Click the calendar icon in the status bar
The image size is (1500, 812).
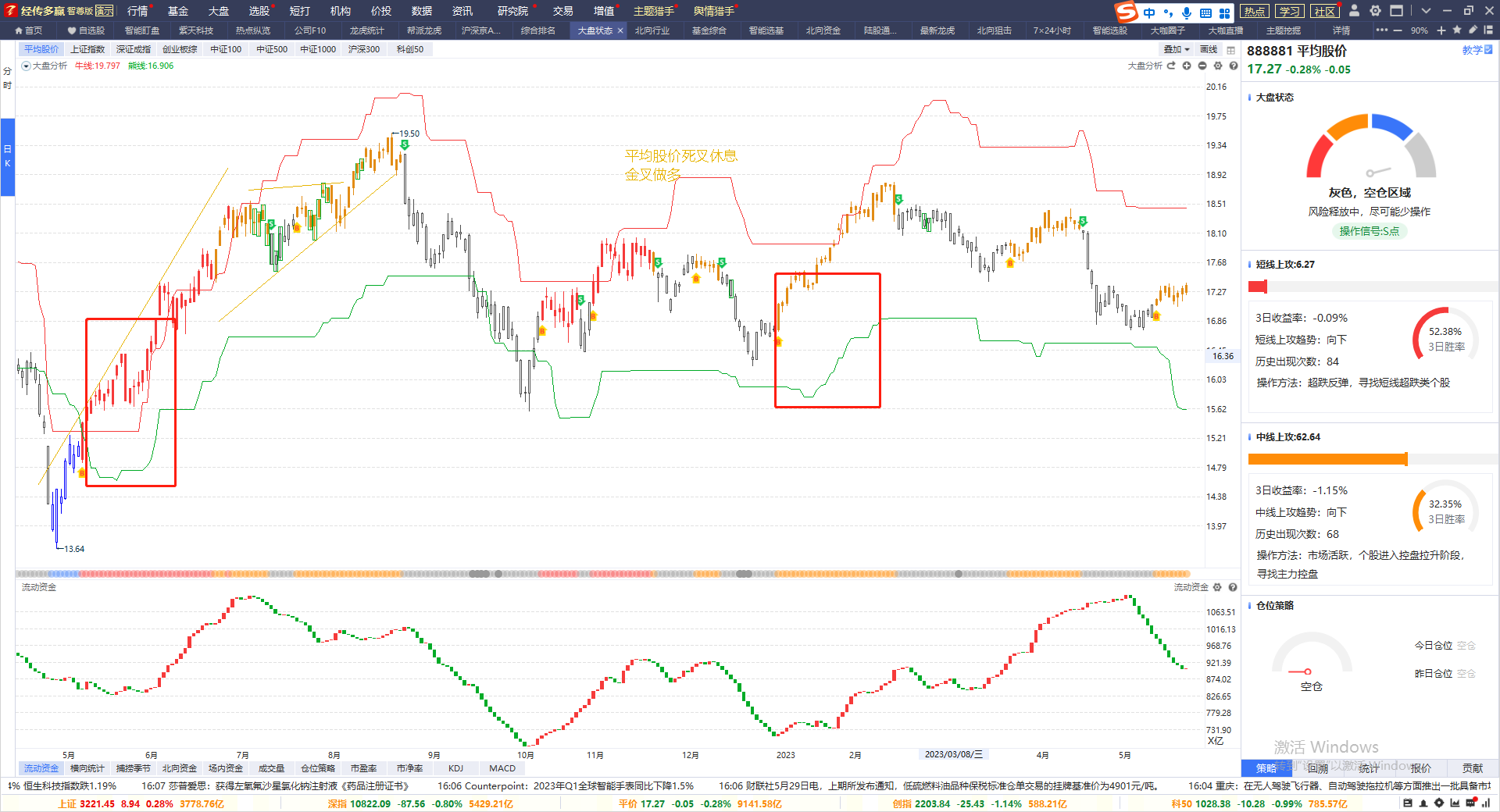[x=1408, y=803]
